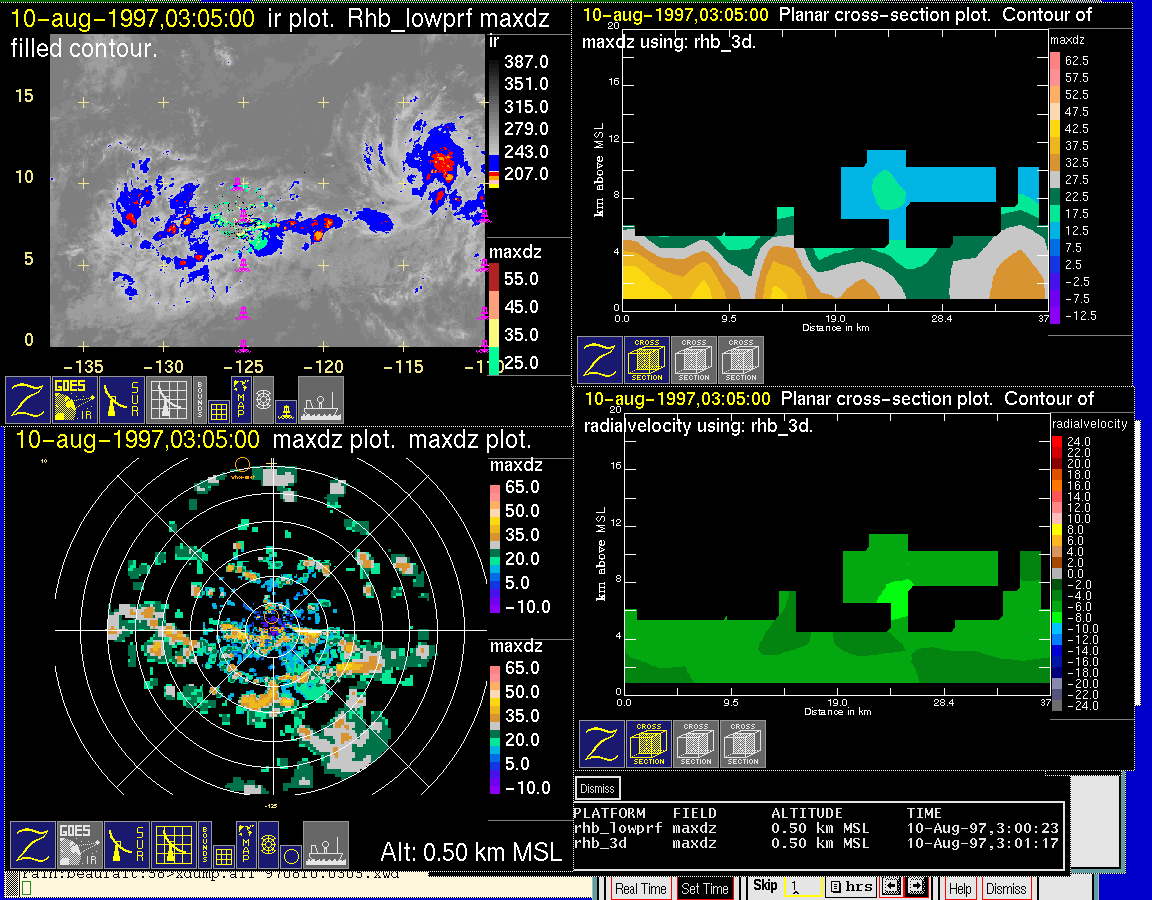Open the MAP overlay icon in maxdz window
This screenshot has height=900, width=1152.
[246, 845]
